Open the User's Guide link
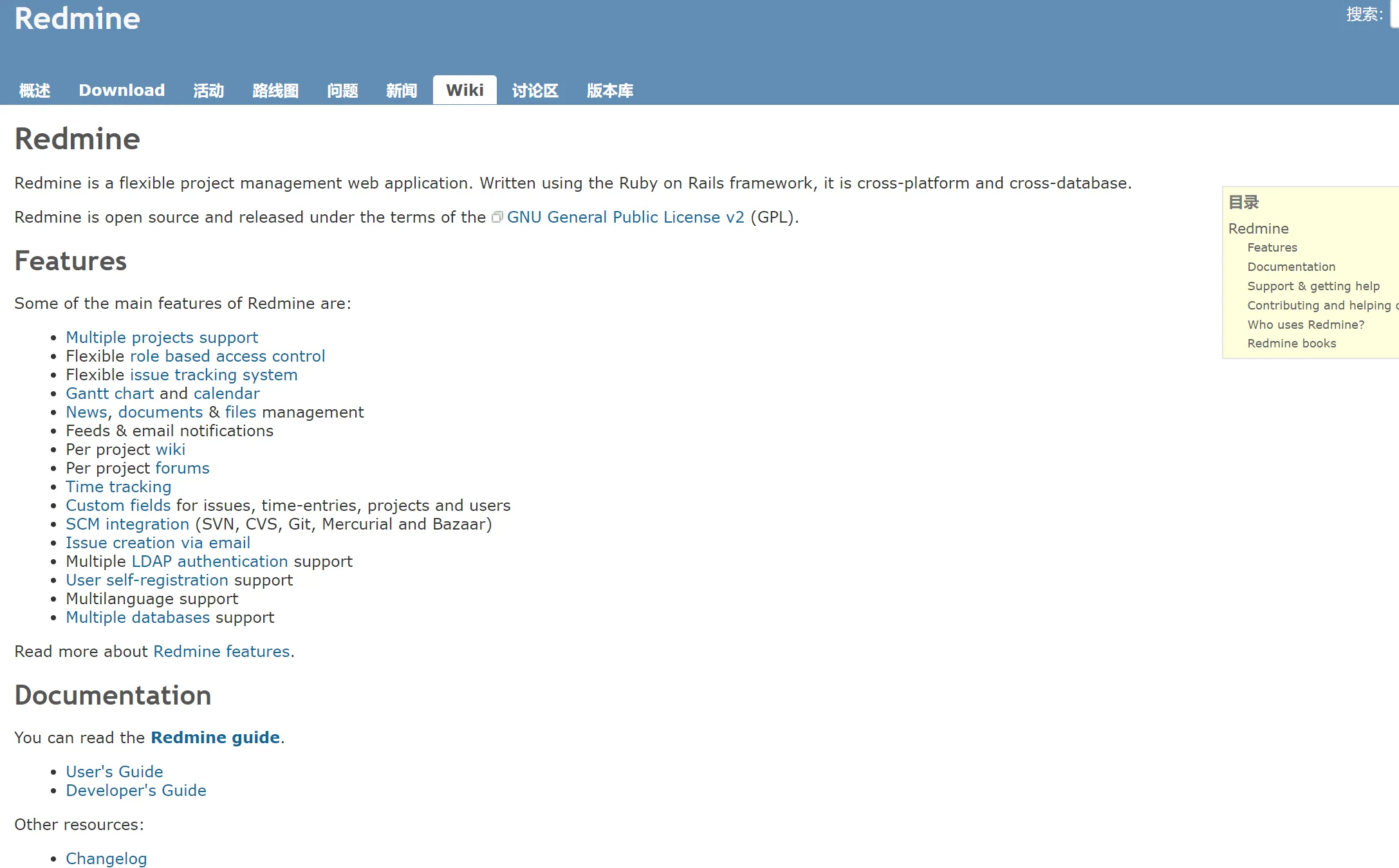The width and height of the screenshot is (1399, 868). click(115, 772)
